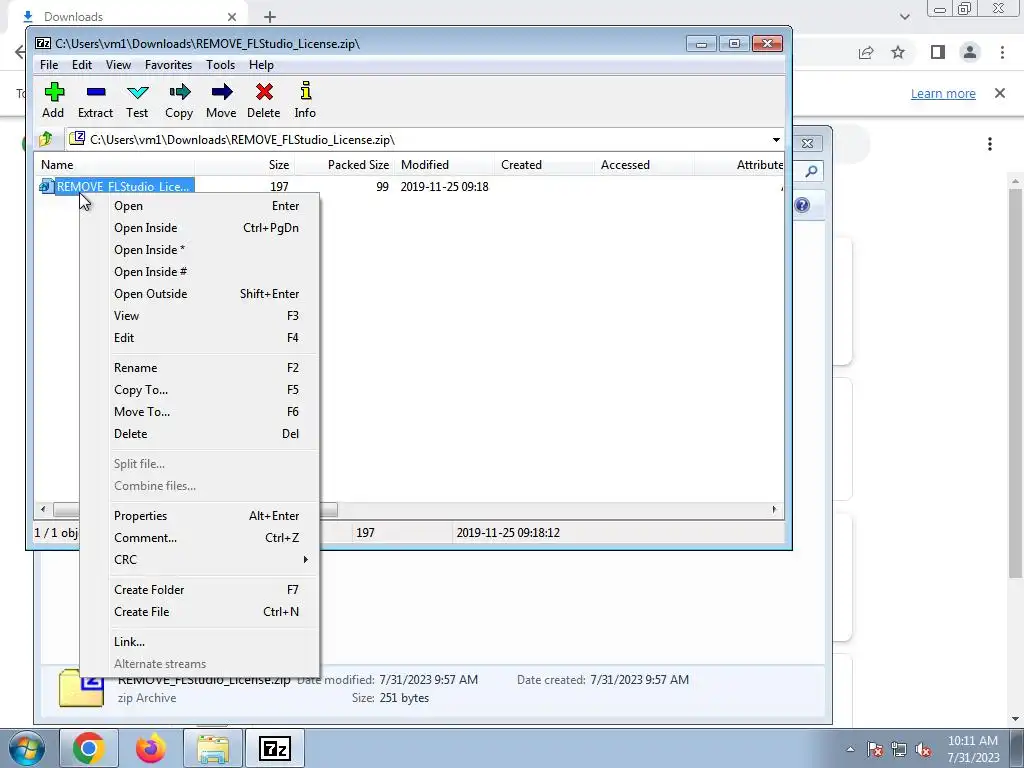The image size is (1024, 768).
Task: Open Chrome from the taskbar
Action: pyautogui.click(x=89, y=748)
